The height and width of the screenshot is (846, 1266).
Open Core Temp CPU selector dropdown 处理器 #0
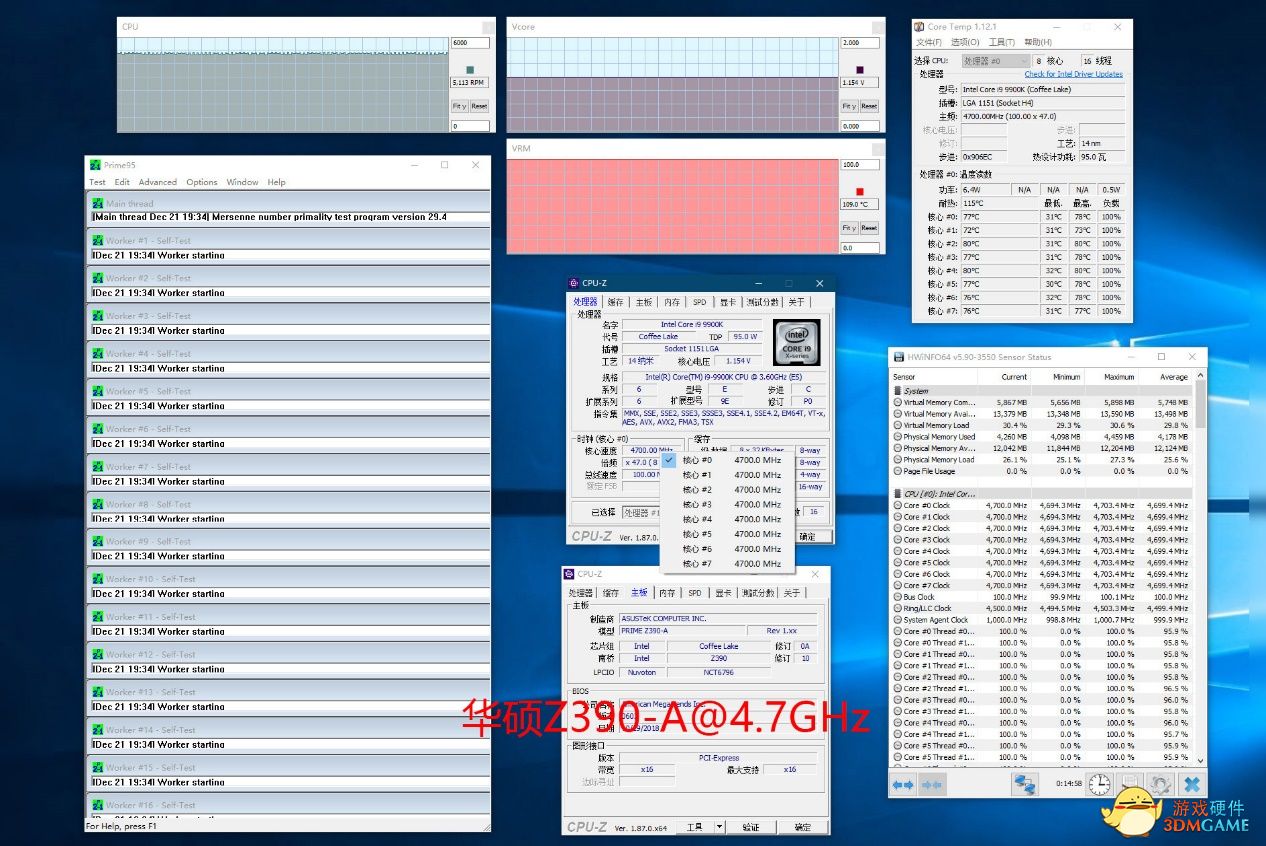(993, 61)
